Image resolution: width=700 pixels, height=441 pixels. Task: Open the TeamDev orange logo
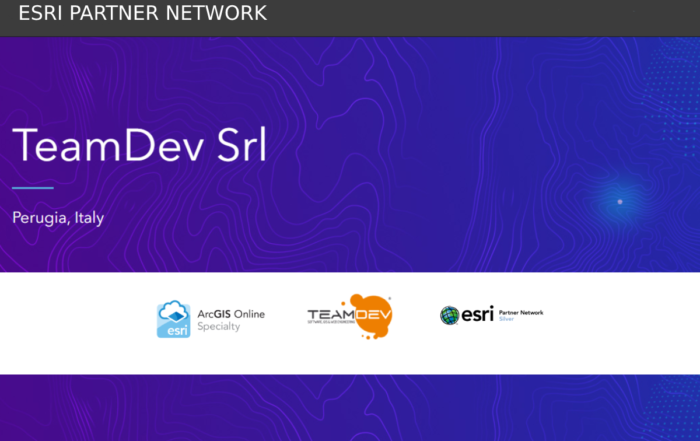350,316
